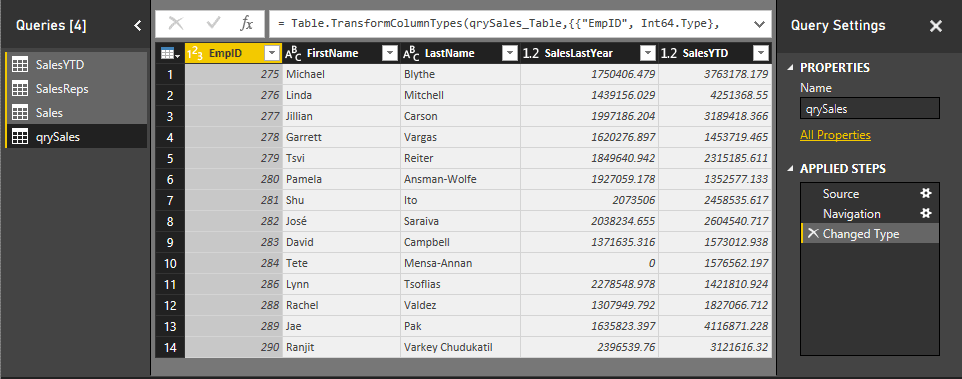
Task: Click the cell containing Mensa-Annan
Action: [x=460, y=264]
